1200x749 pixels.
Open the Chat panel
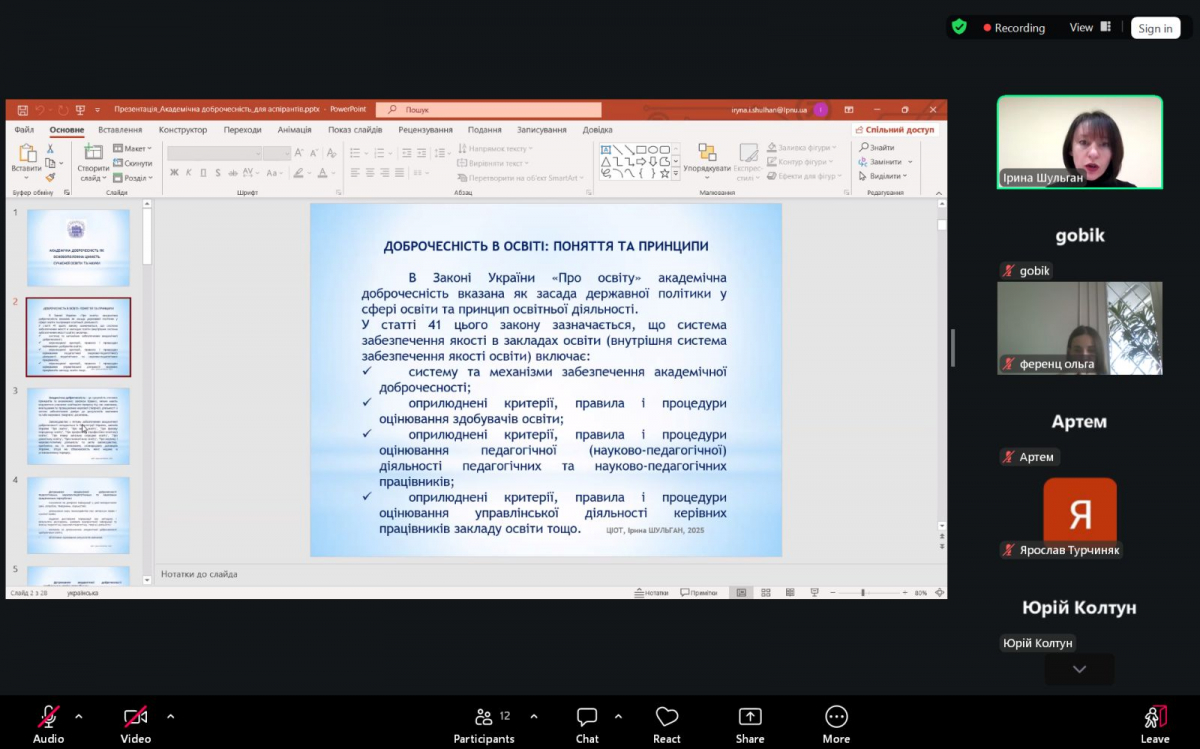pos(587,724)
